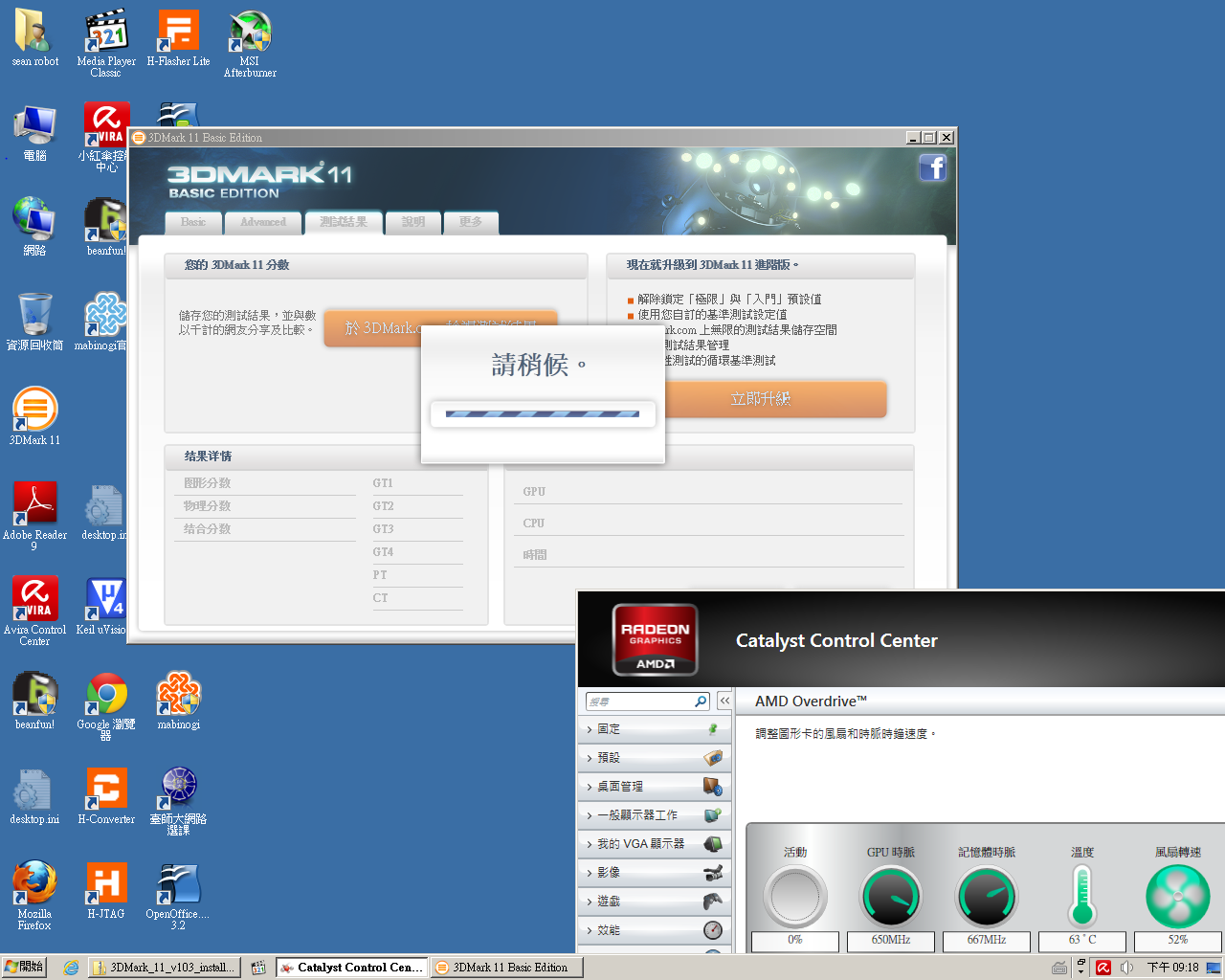
Task: Launch Media Player Classic desktop shortcut
Action: tap(106, 43)
